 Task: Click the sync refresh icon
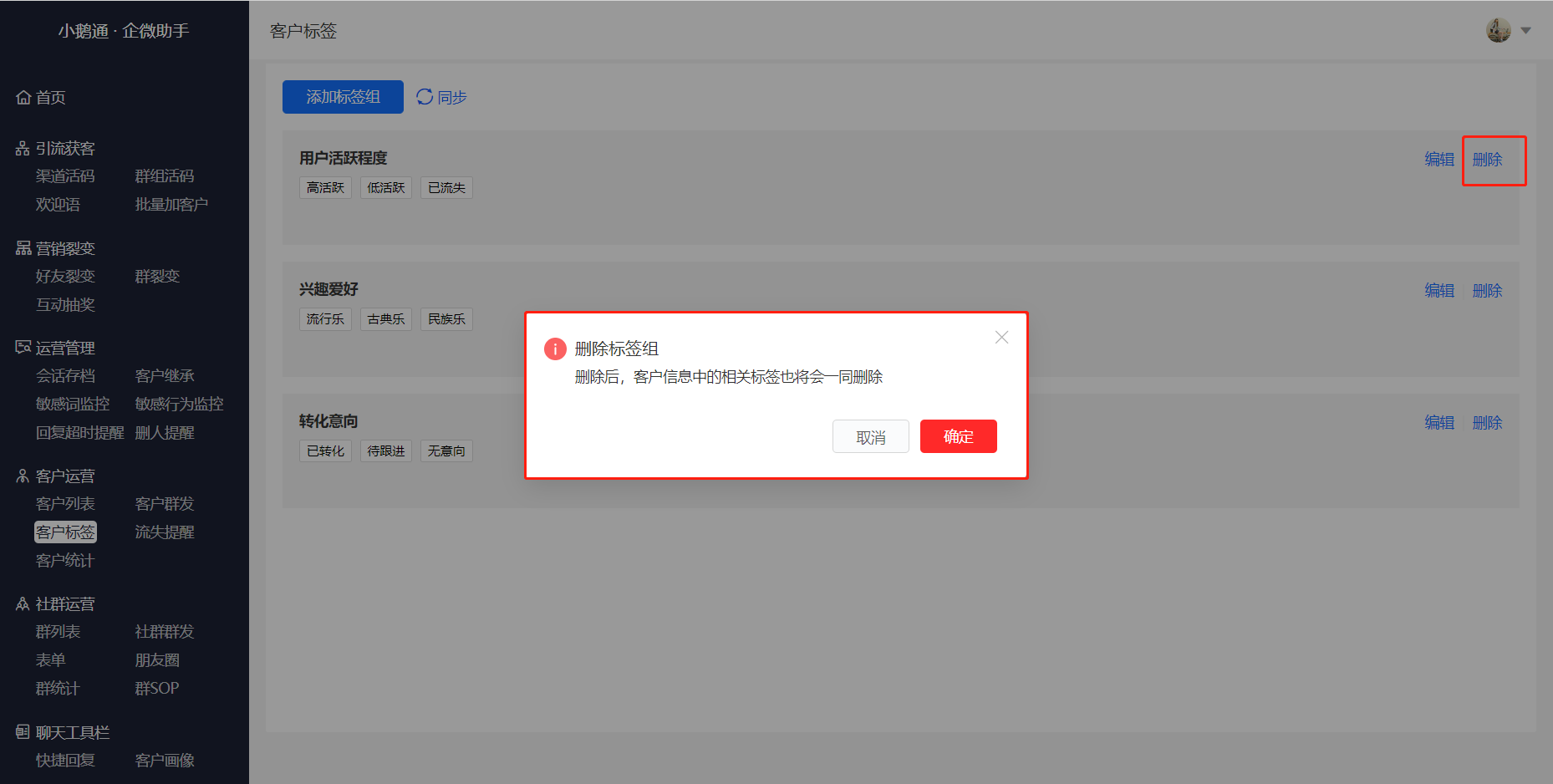425,97
